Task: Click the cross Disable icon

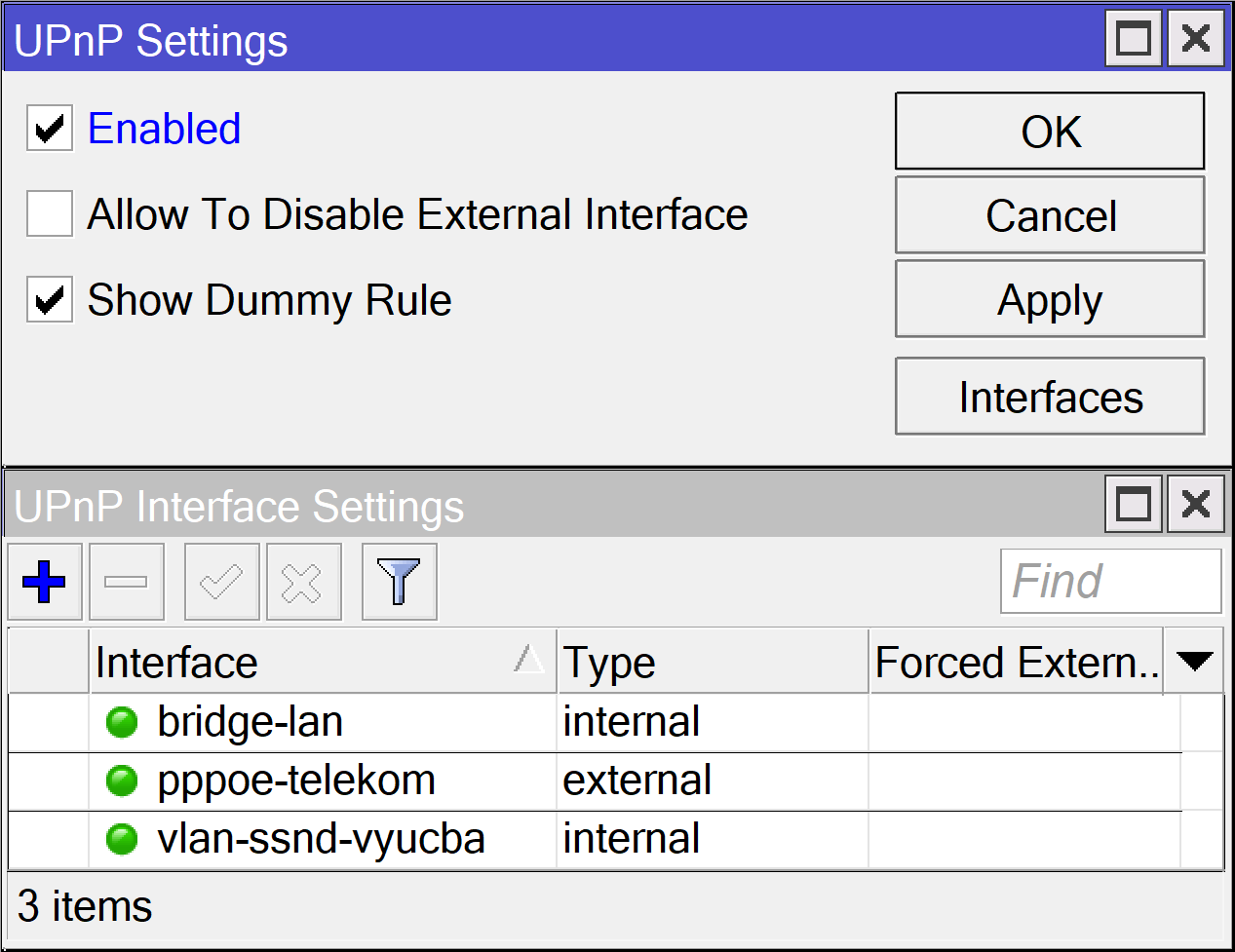Action: [x=303, y=582]
